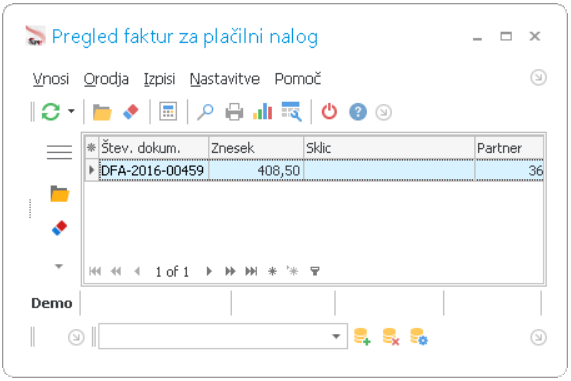Go to last record navigator button
This screenshot has width=571, height=381.
point(251,271)
